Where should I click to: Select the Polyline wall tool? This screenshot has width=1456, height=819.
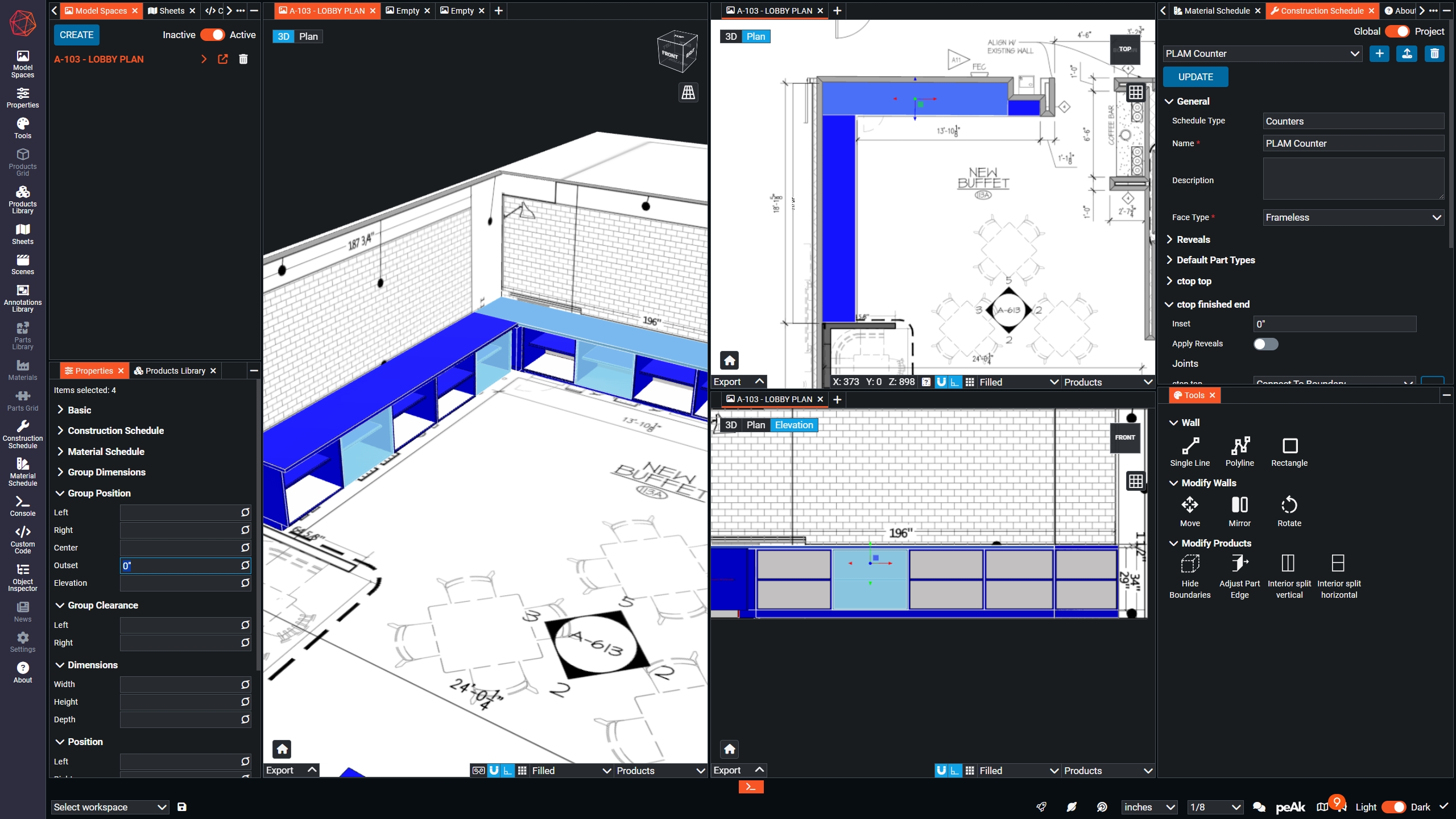[1239, 452]
